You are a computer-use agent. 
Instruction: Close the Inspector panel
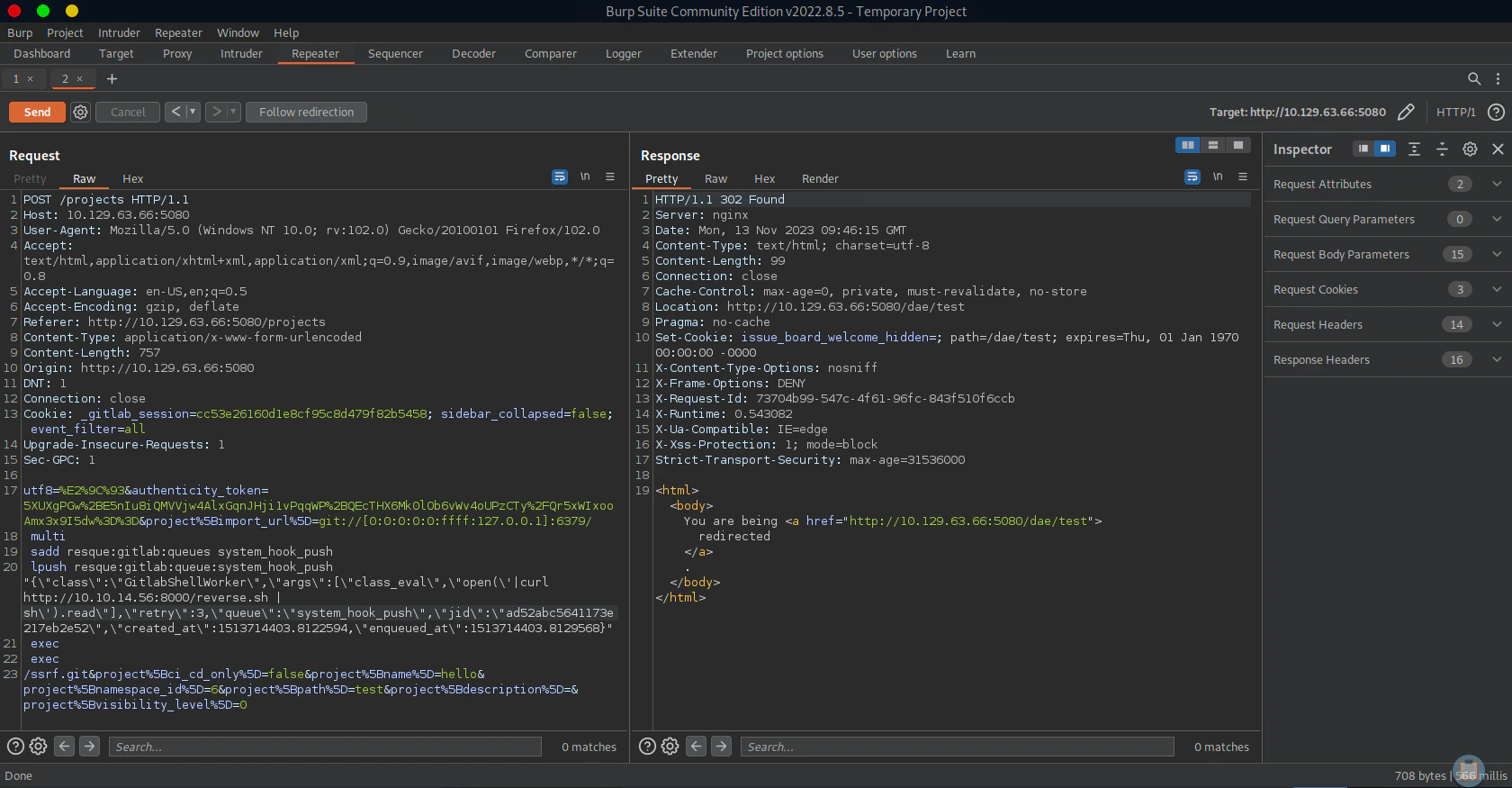click(x=1498, y=149)
